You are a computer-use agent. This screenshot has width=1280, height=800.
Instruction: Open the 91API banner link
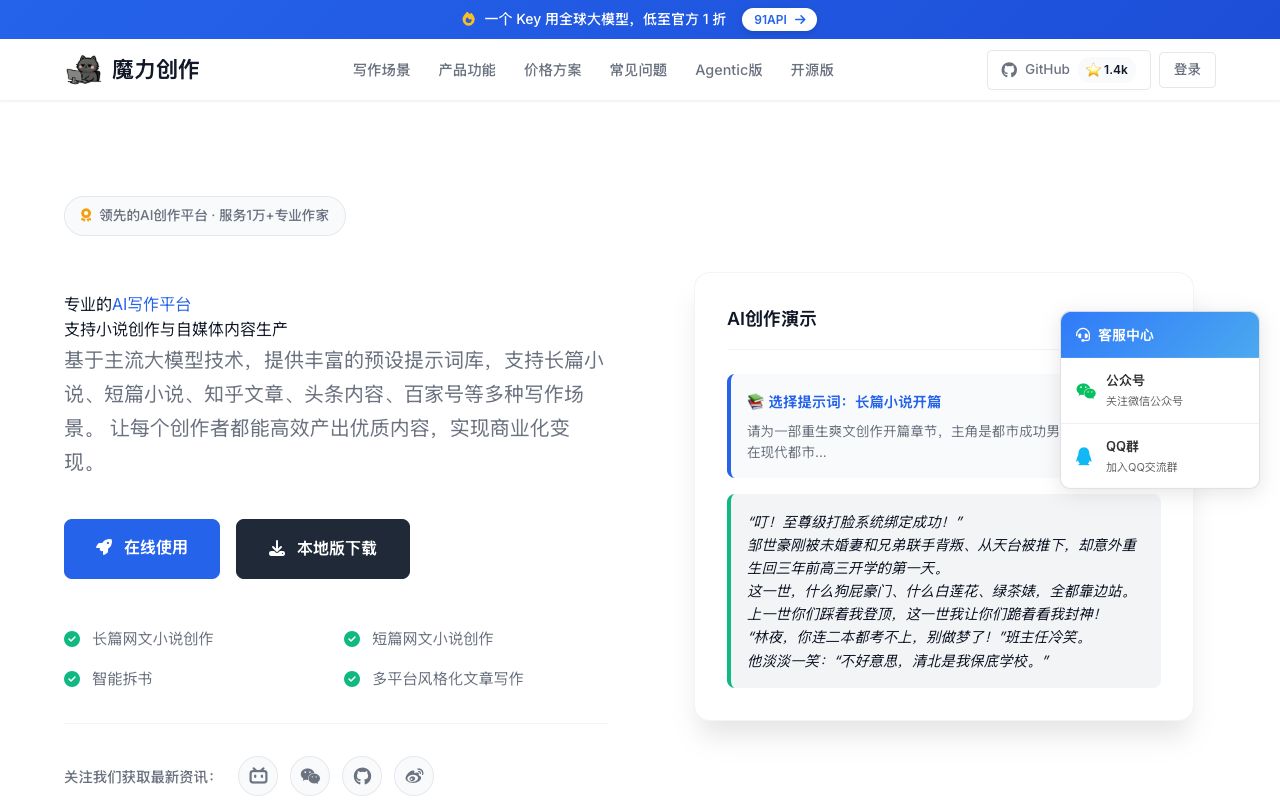(x=779, y=19)
